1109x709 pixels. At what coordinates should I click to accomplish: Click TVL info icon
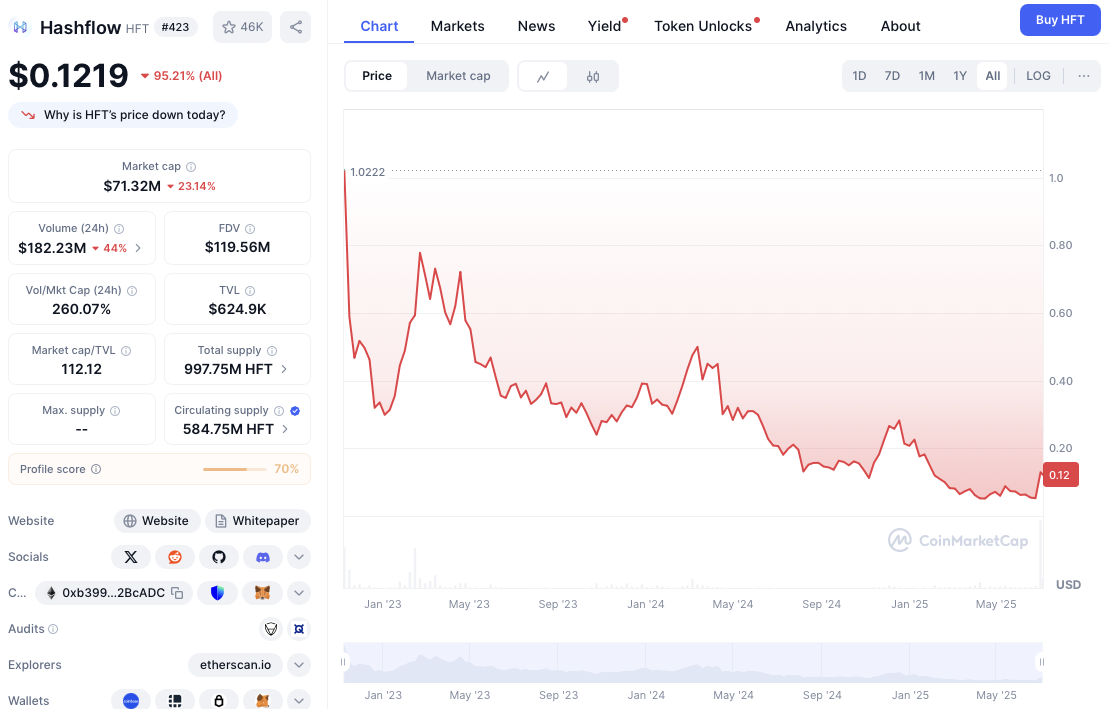(x=250, y=291)
